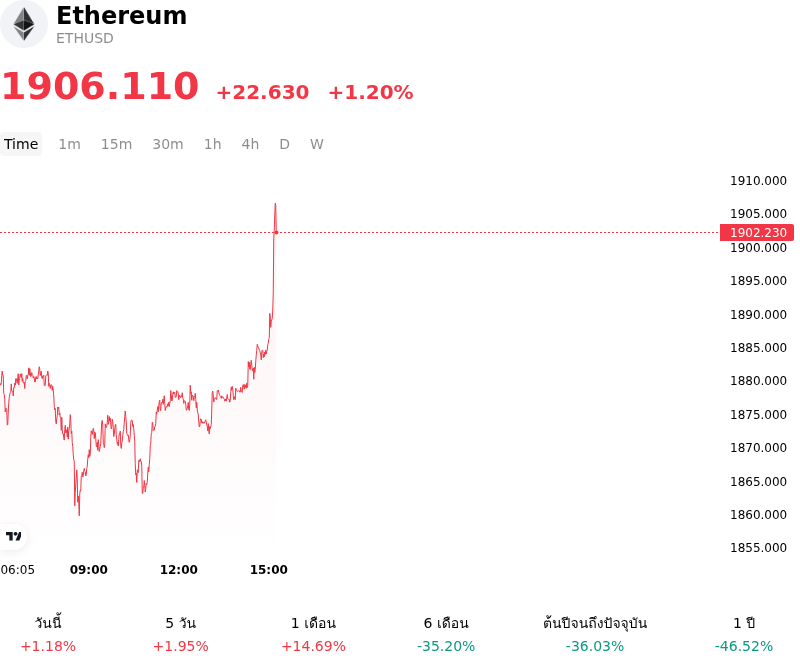Select the Time chart interval tab
The width and height of the screenshot is (800, 666).
click(21, 144)
